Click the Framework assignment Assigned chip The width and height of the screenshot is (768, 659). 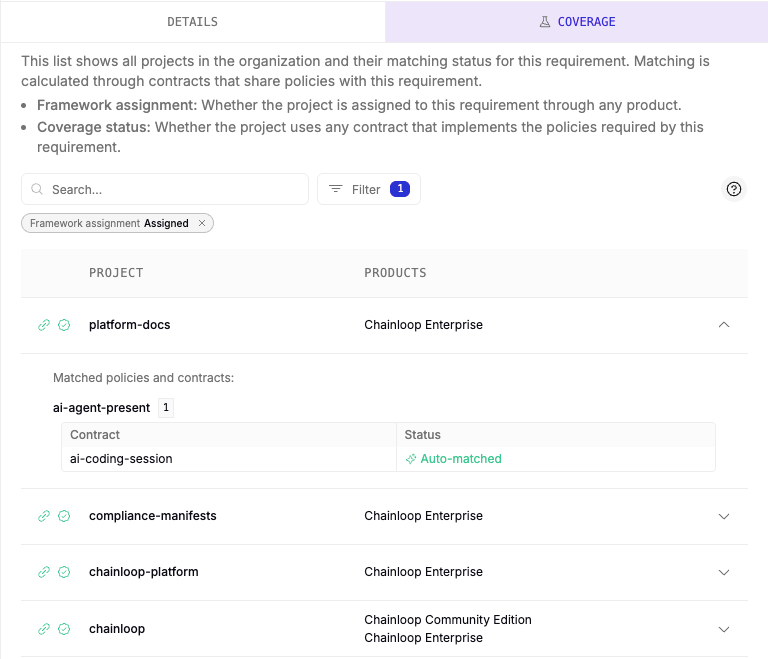[x=117, y=223]
